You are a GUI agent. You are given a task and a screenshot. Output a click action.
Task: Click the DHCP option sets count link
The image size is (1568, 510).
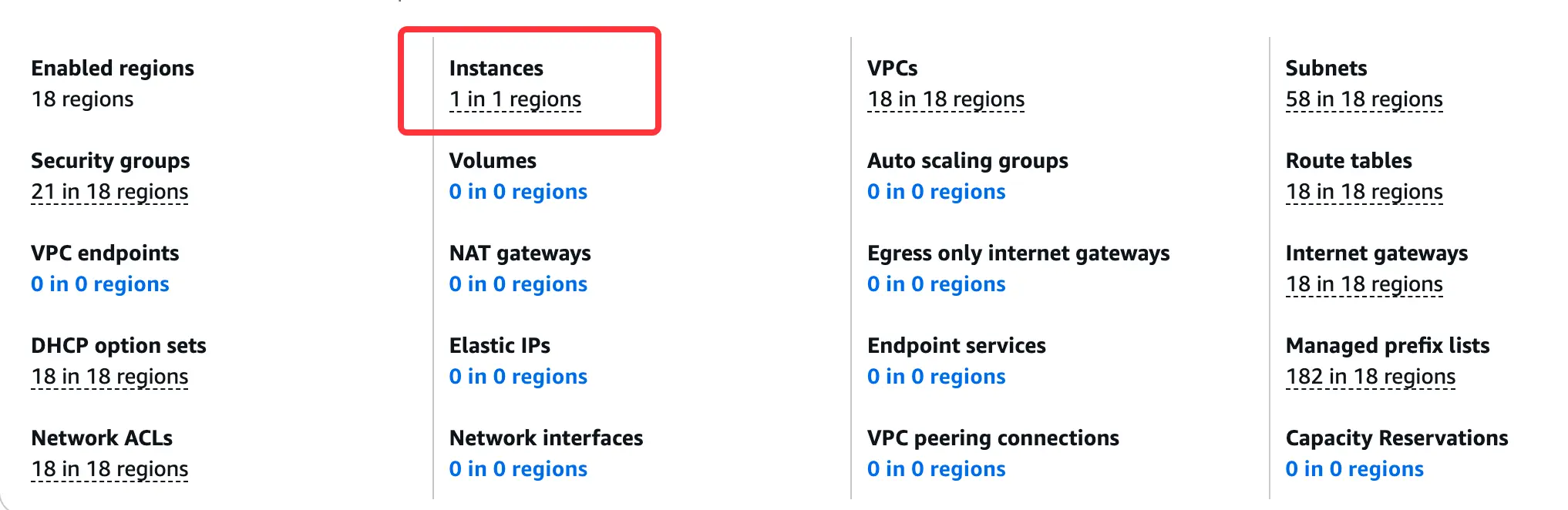[109, 377]
